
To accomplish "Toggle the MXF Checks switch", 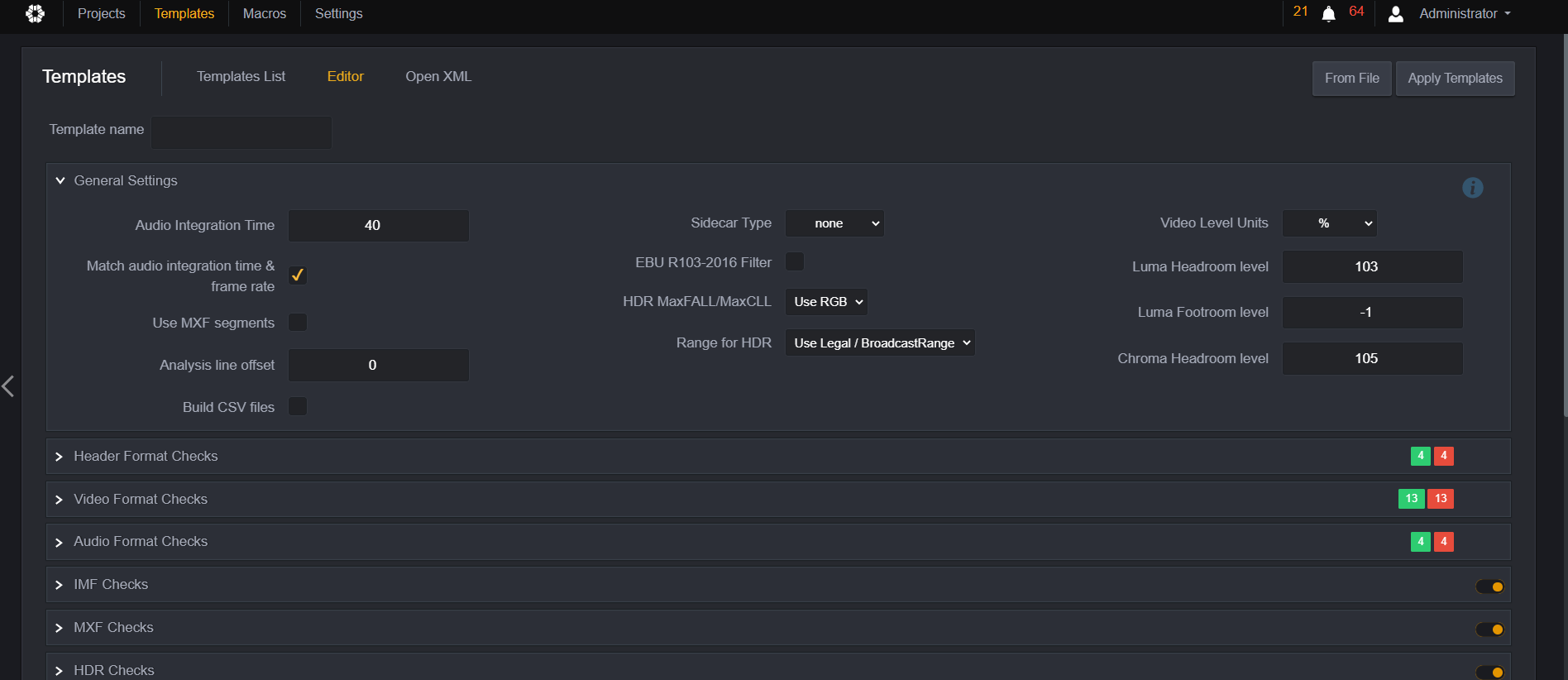I will 1489,630.
